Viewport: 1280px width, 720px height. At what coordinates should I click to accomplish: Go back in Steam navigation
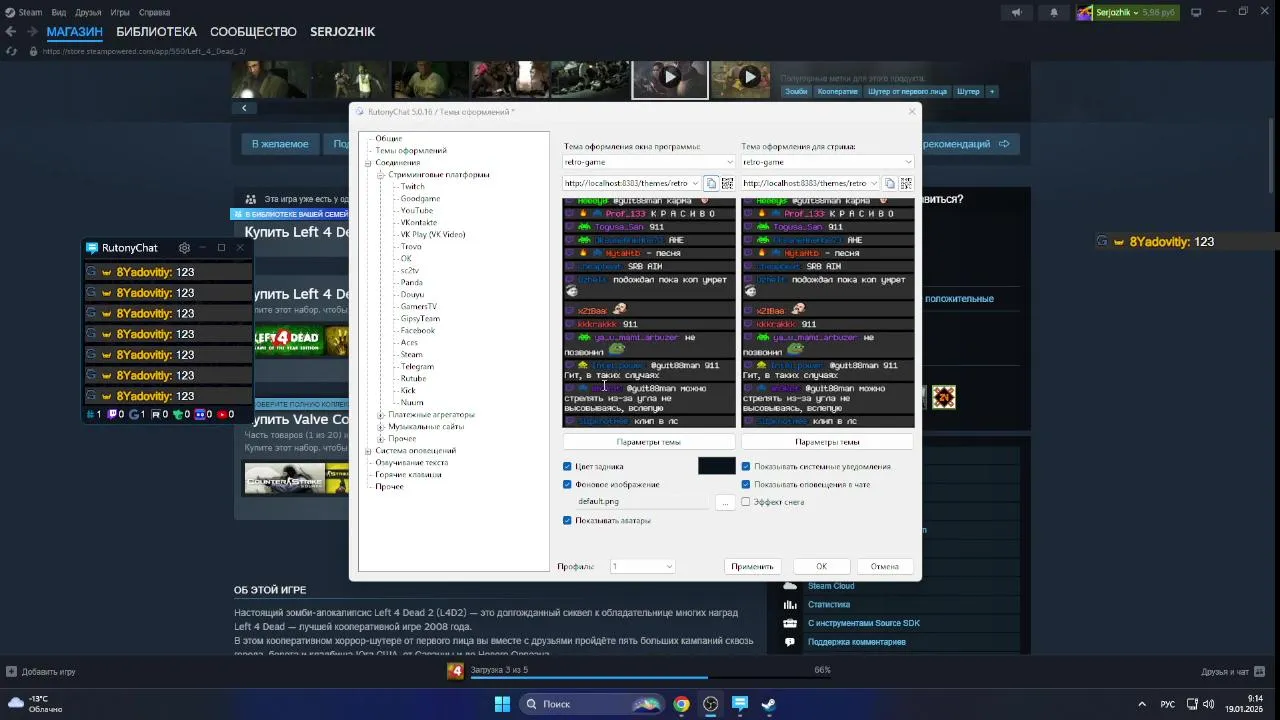click(x=11, y=32)
